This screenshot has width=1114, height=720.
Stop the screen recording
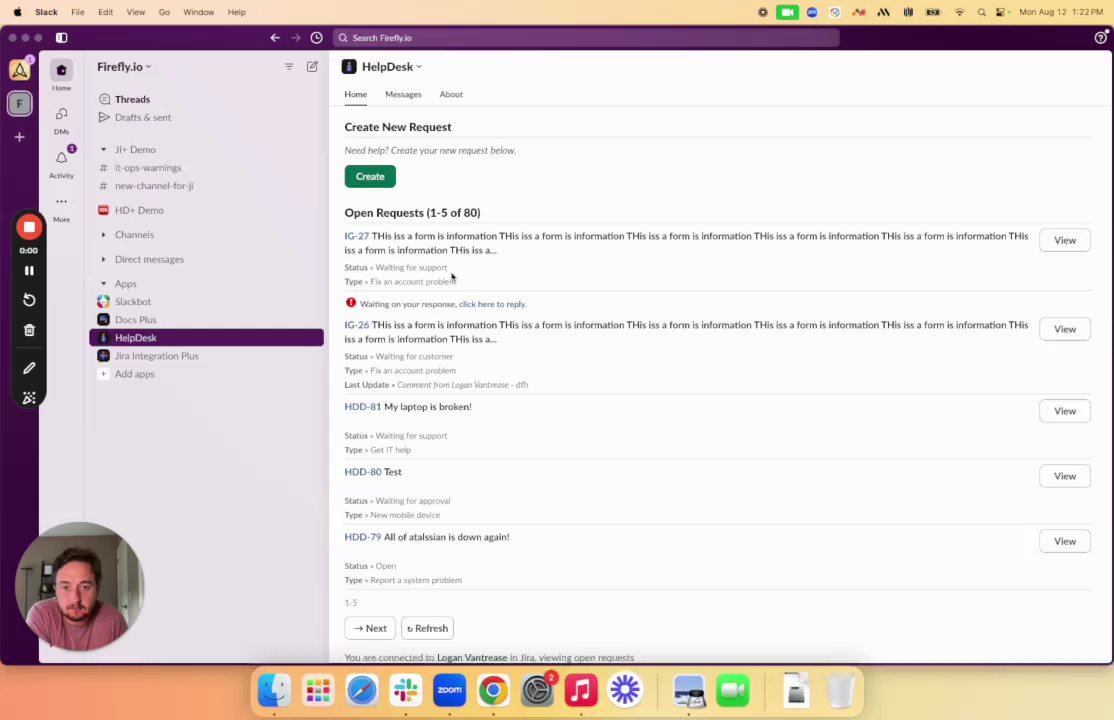(29, 227)
